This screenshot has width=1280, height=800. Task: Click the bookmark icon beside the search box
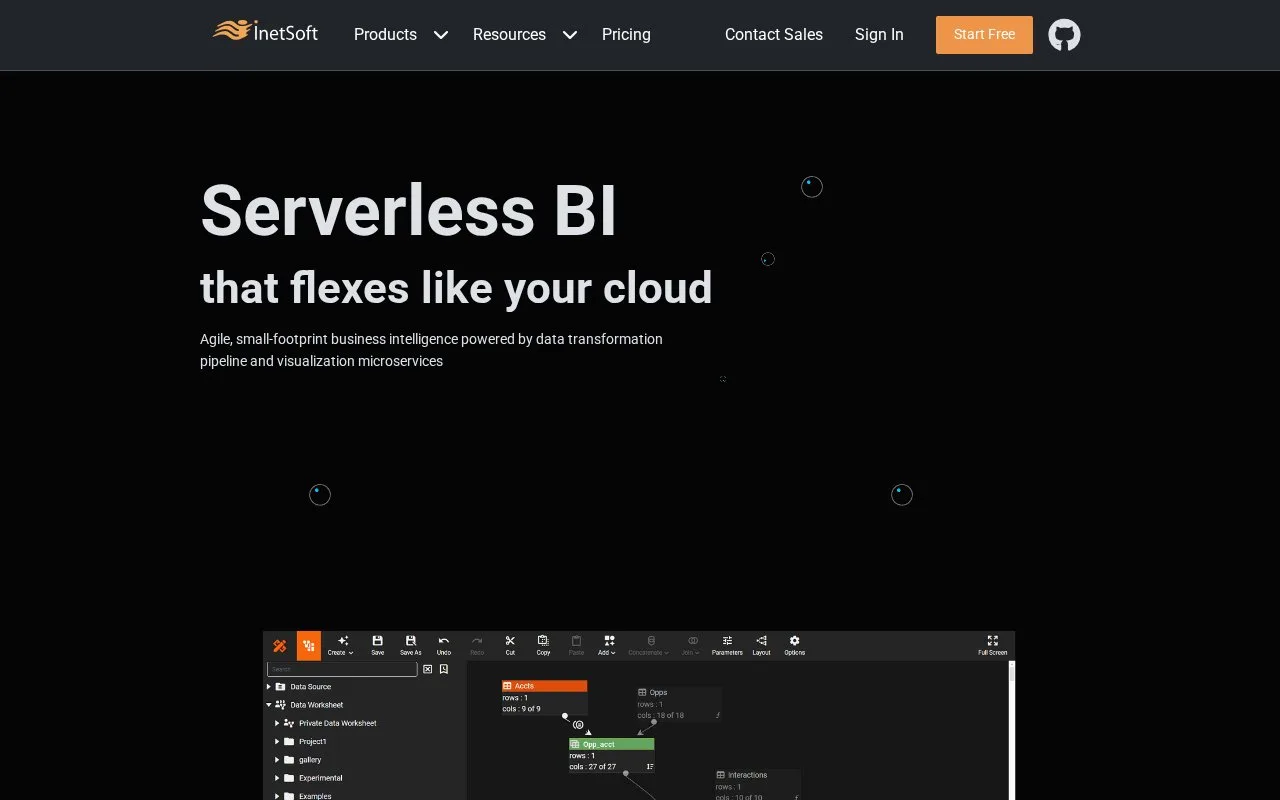click(x=444, y=669)
